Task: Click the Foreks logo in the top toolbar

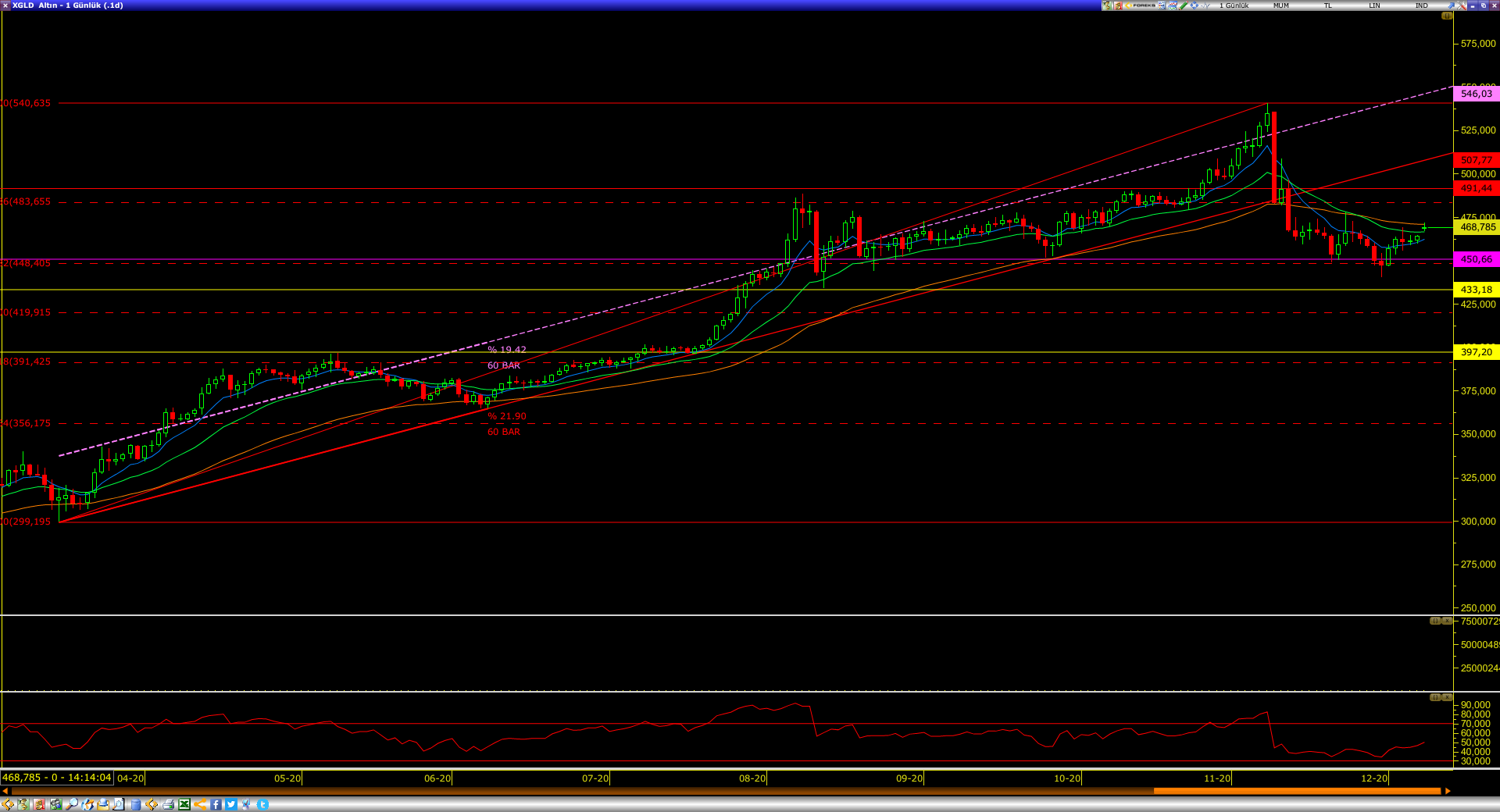Action: 1141,5
